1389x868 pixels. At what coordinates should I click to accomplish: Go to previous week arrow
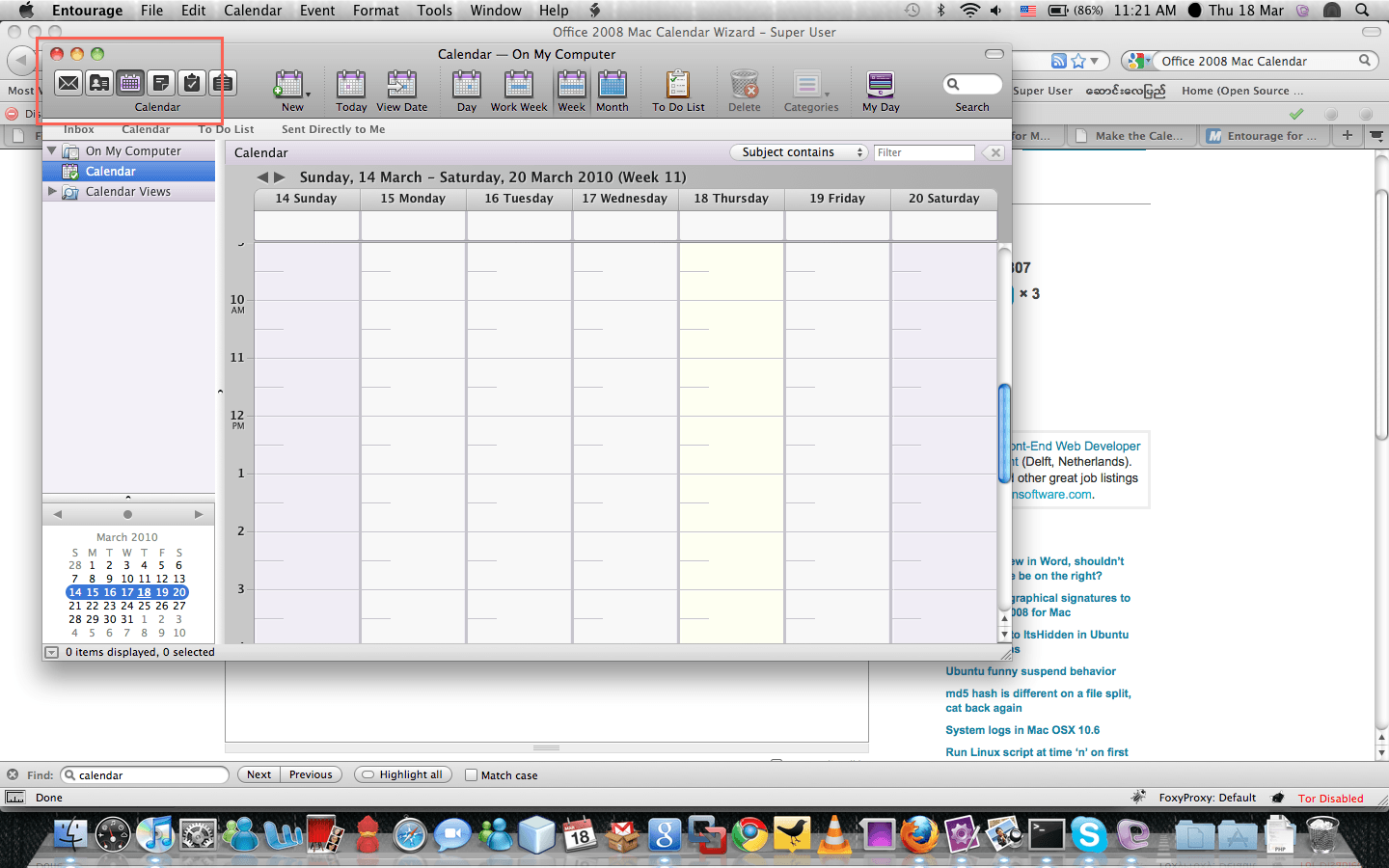[x=262, y=177]
